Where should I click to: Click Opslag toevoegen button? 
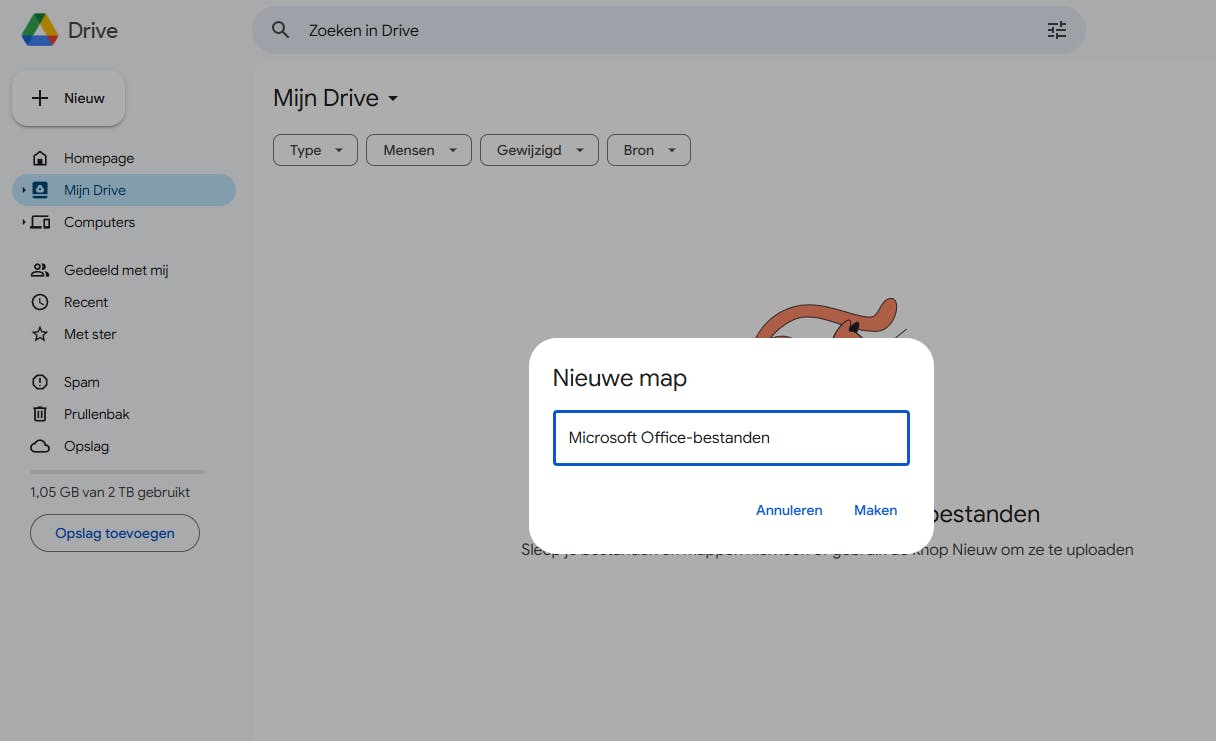(115, 533)
